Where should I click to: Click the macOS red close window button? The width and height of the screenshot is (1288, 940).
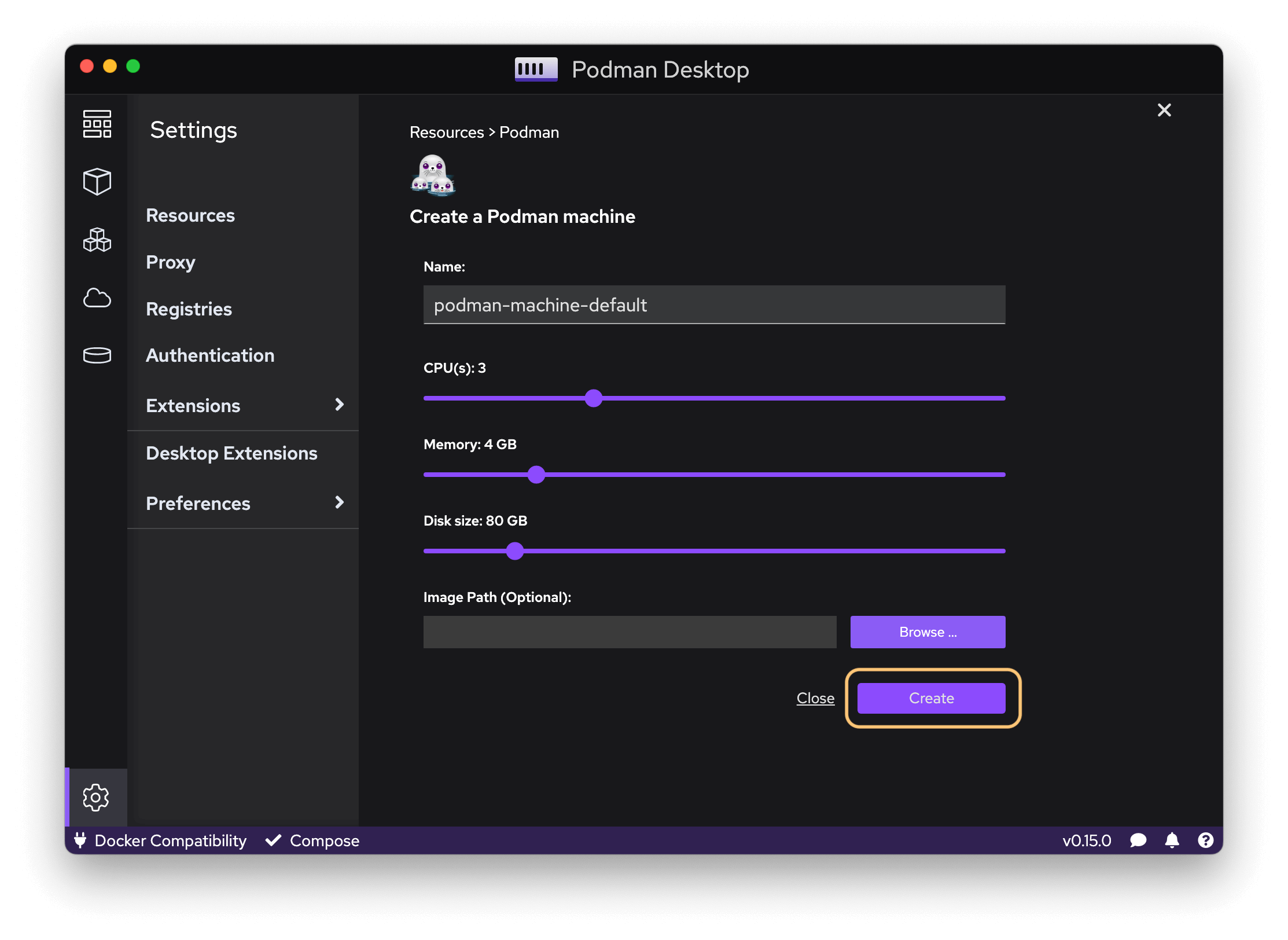87,66
